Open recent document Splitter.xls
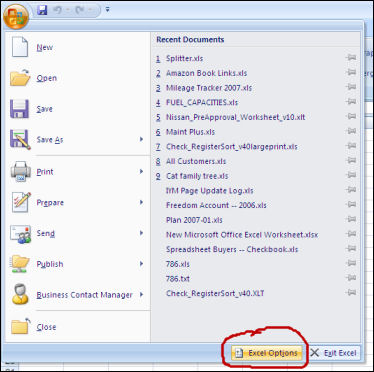 pos(184,58)
